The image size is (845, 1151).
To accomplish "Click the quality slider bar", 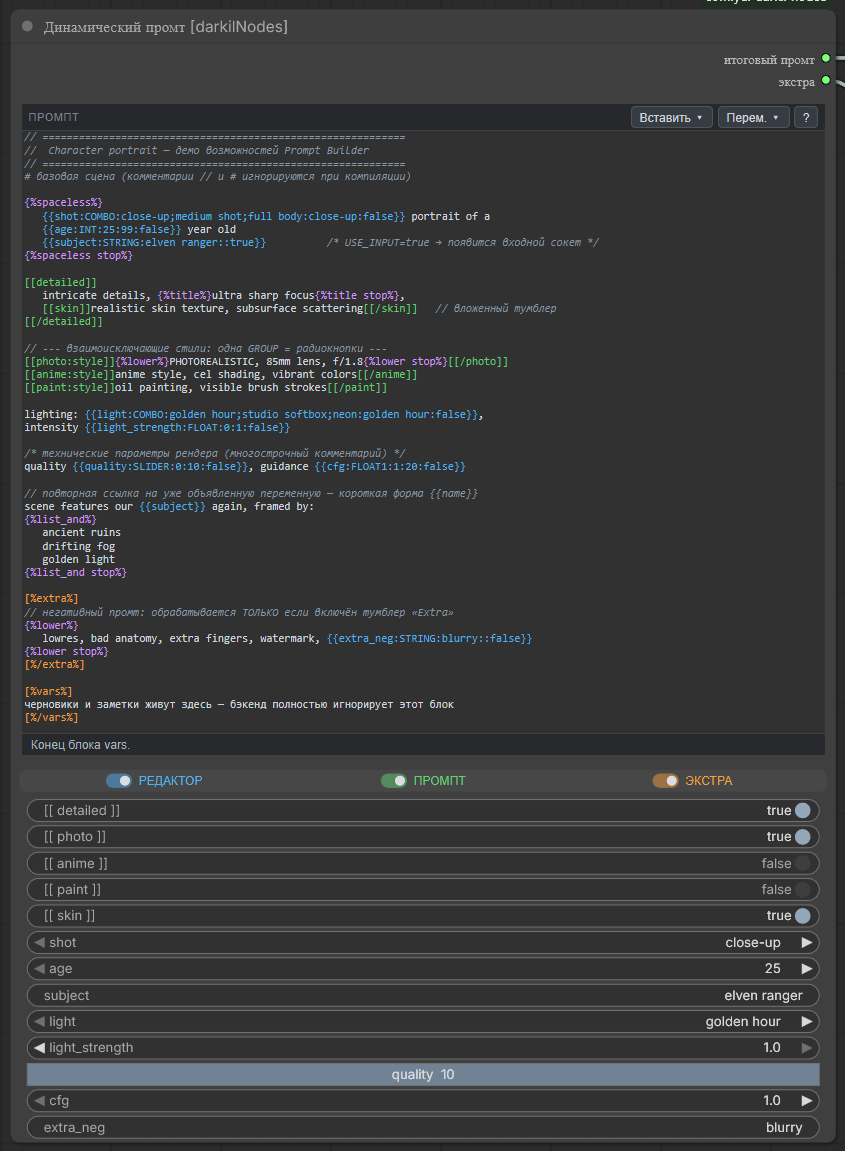I will coord(423,1075).
